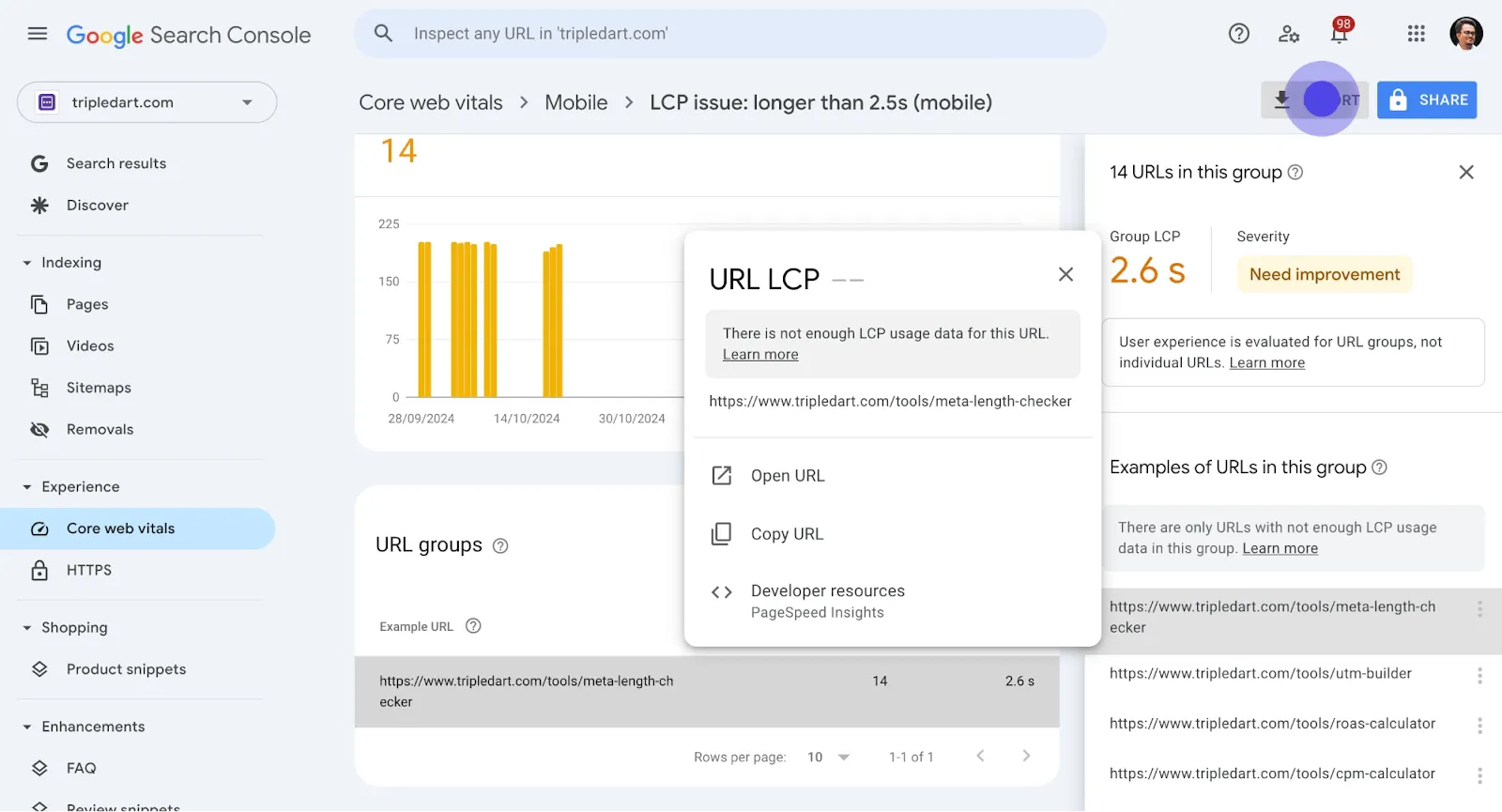This screenshot has height=812, width=1502.
Task: Click the SHARE button
Action: point(1427,100)
